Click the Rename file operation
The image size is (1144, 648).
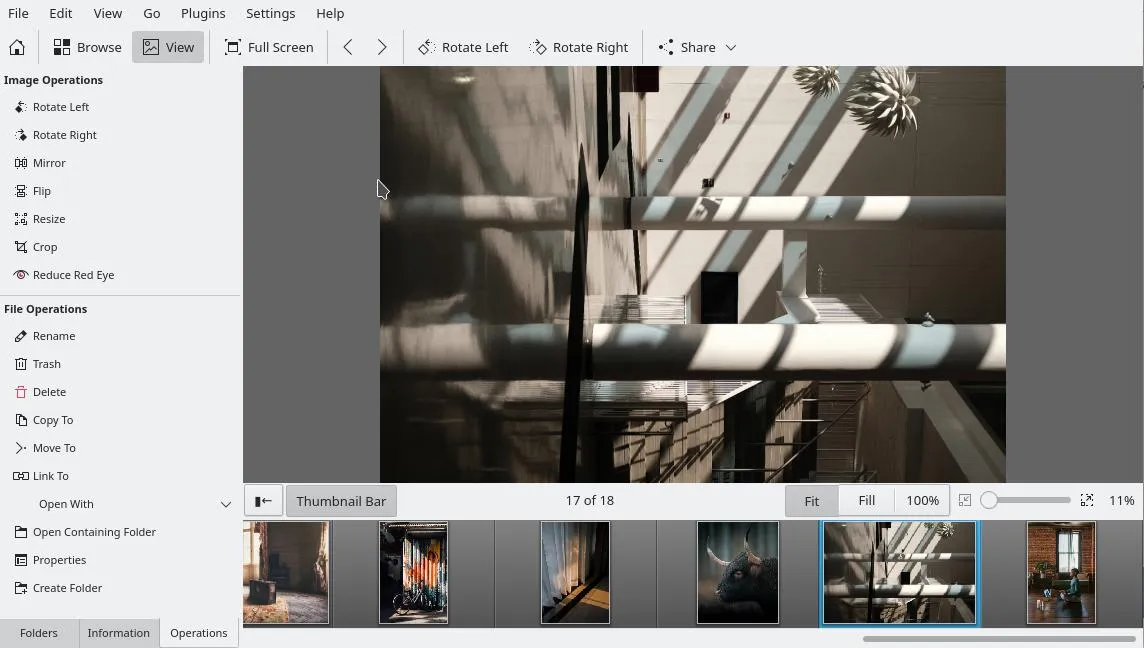point(53,335)
